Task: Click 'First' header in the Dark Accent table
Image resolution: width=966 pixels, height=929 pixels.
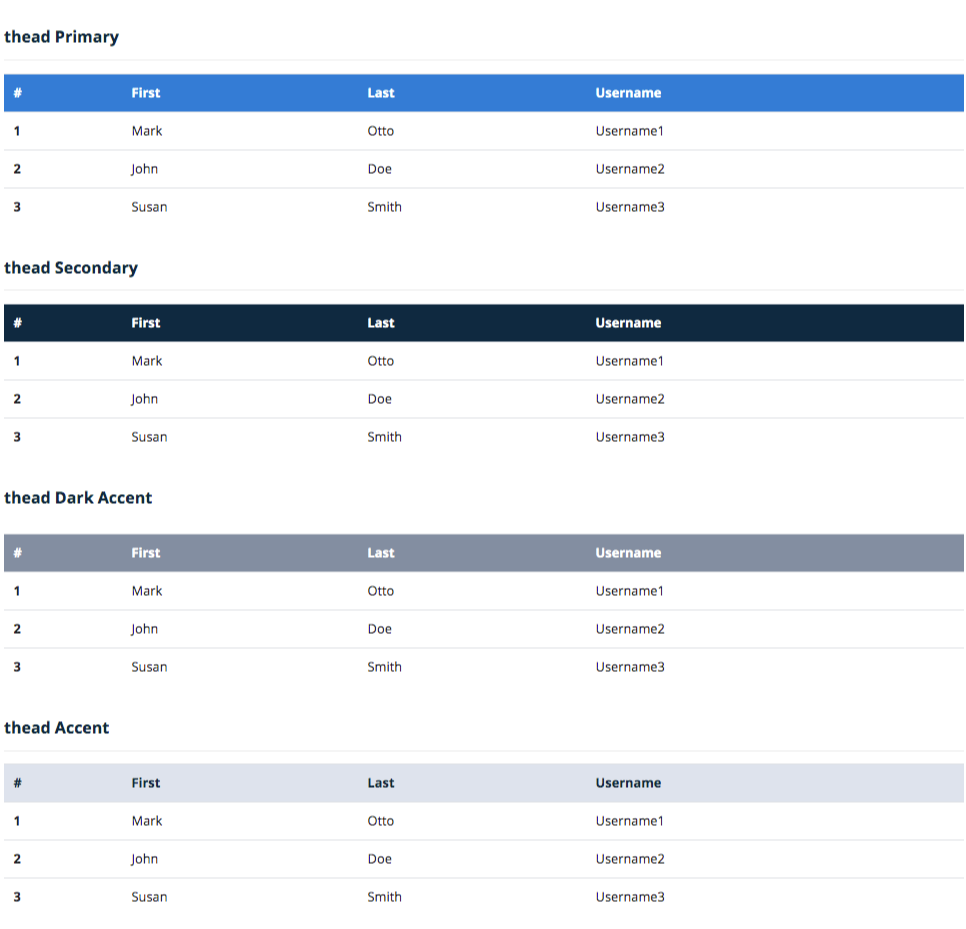Action: tap(145, 553)
